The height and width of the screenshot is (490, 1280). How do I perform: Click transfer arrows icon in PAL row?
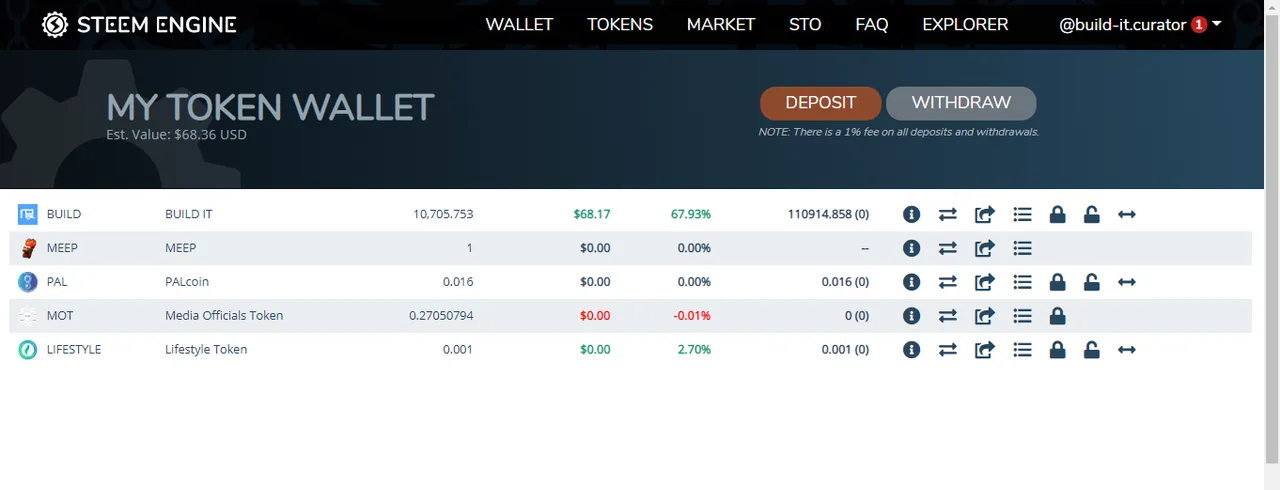[948, 282]
